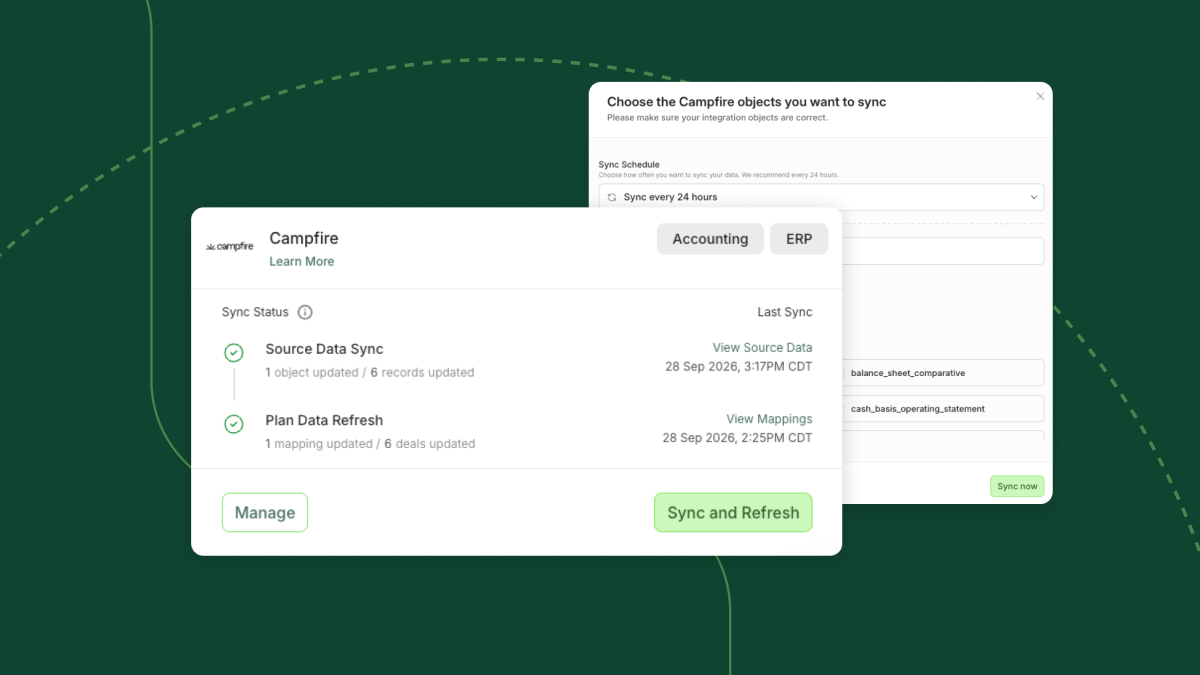The width and height of the screenshot is (1200, 675).
Task: Click "Please make sure your integration objects are correct."
Action: click(717, 118)
